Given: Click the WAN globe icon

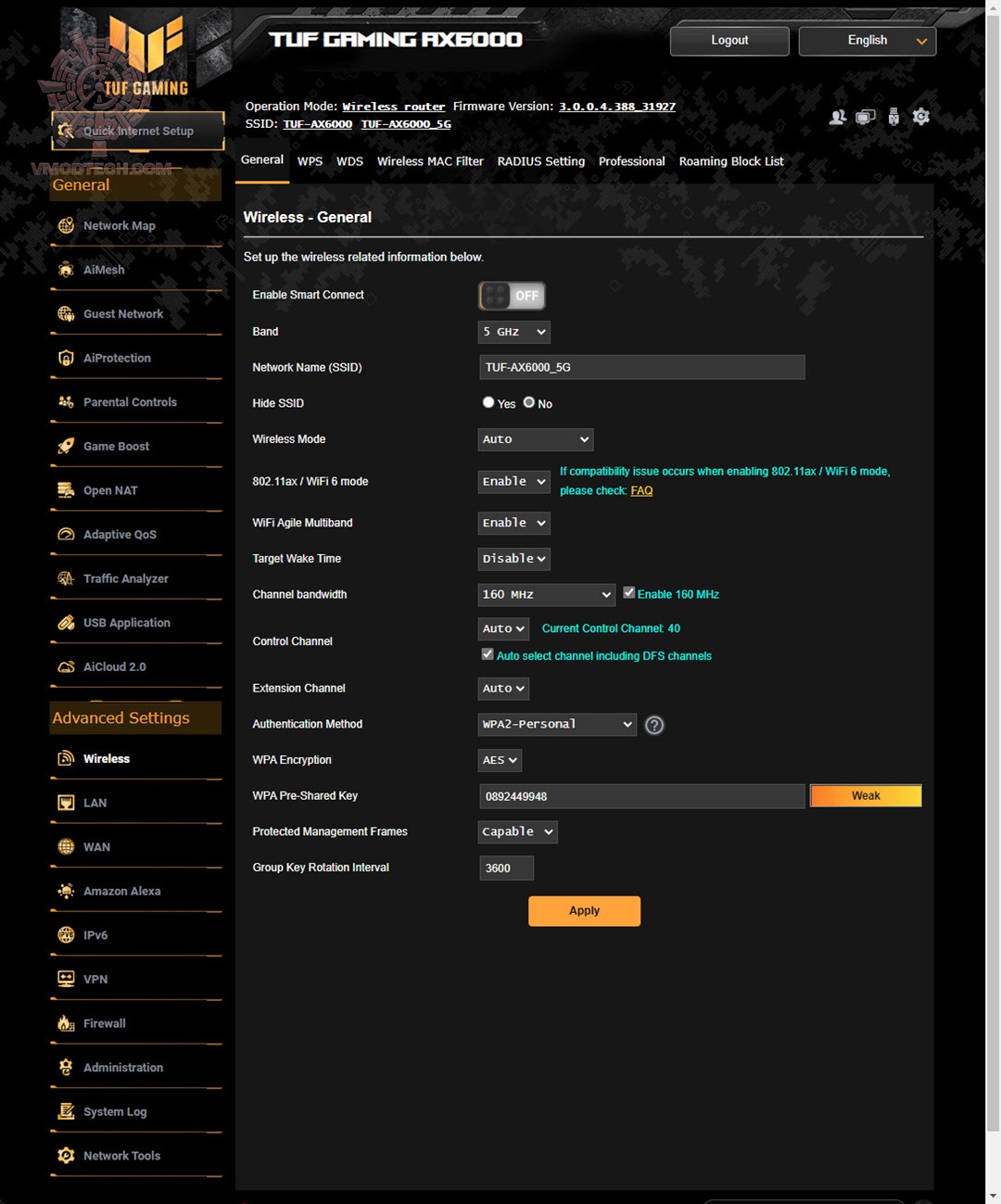Looking at the screenshot, I should (66, 846).
